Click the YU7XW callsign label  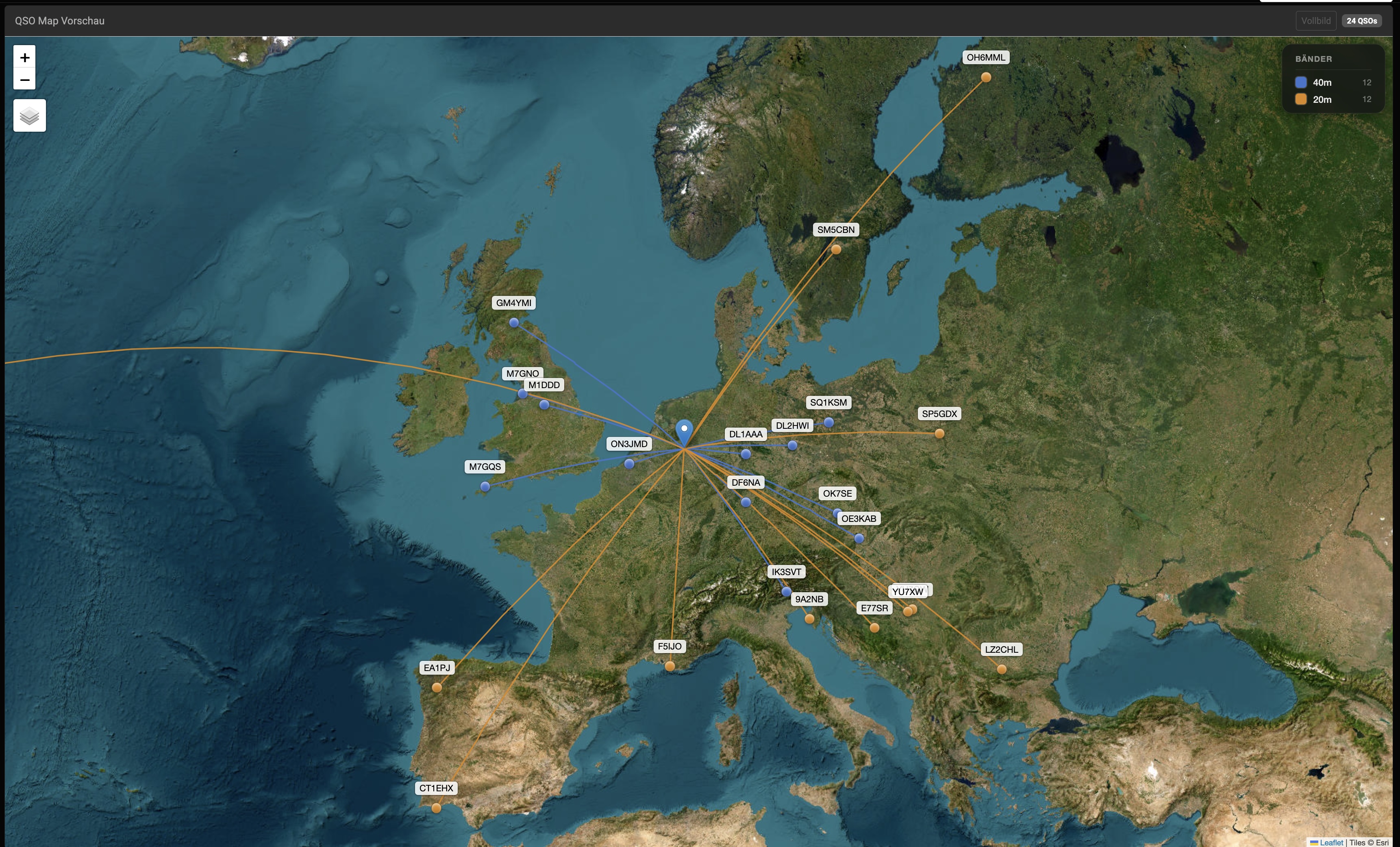coord(907,592)
